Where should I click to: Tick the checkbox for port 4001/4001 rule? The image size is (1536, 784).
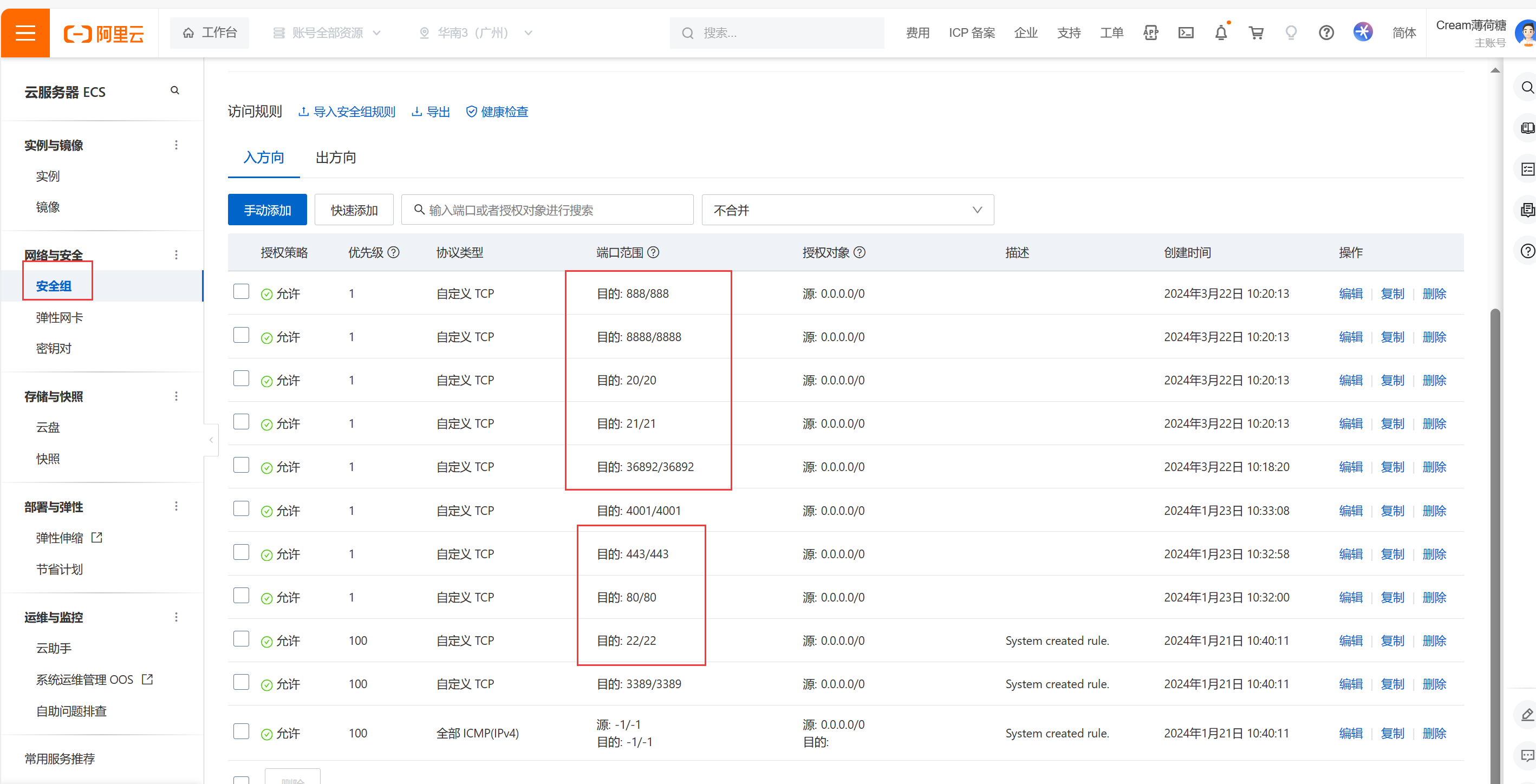[241, 508]
